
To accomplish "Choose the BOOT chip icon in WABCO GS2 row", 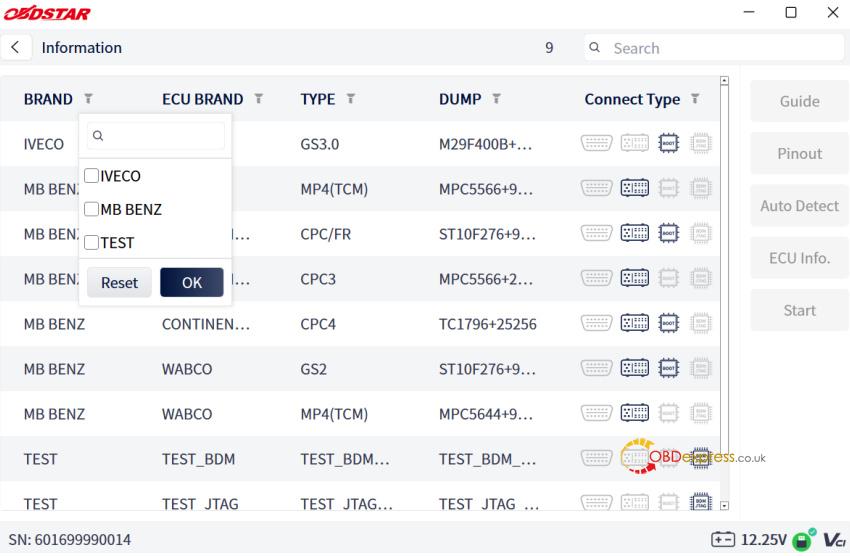I will coord(668,368).
